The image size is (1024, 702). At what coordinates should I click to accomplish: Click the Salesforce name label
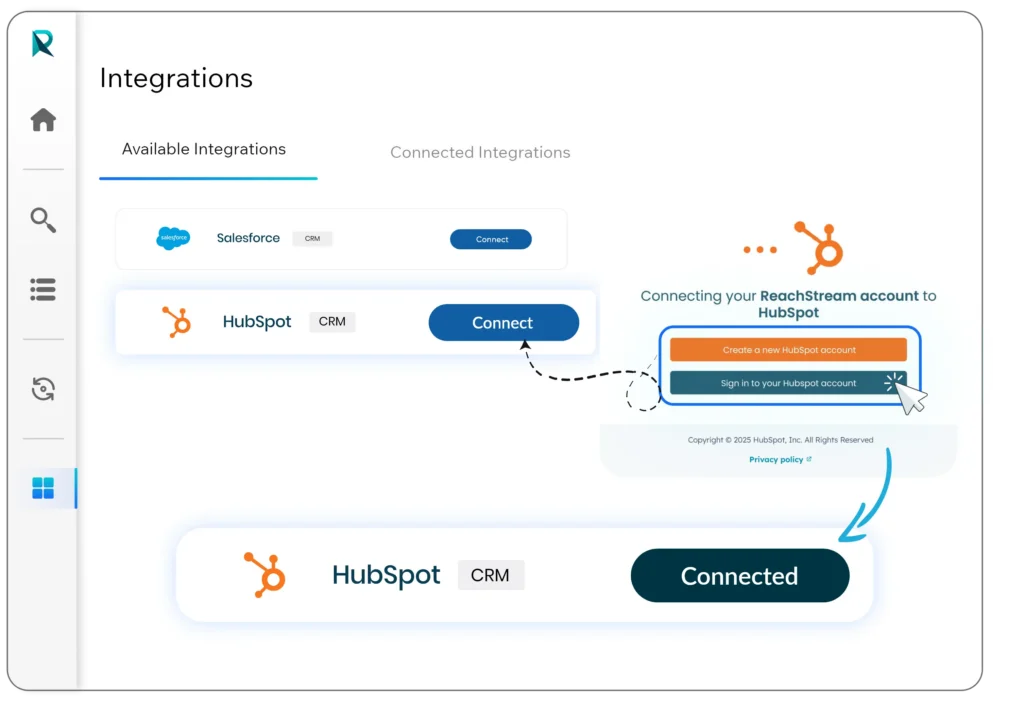click(248, 238)
